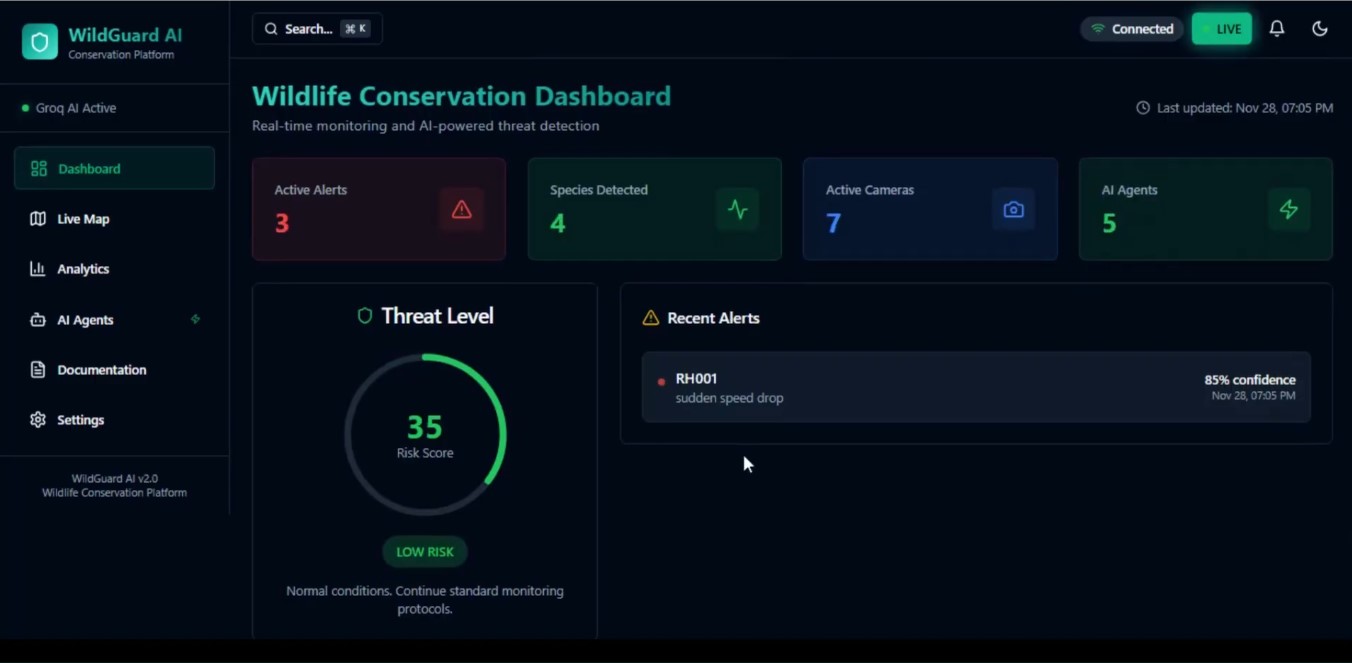The image size is (1352, 663).
Task: Click the Risk Score circular gauge
Action: 424,433
